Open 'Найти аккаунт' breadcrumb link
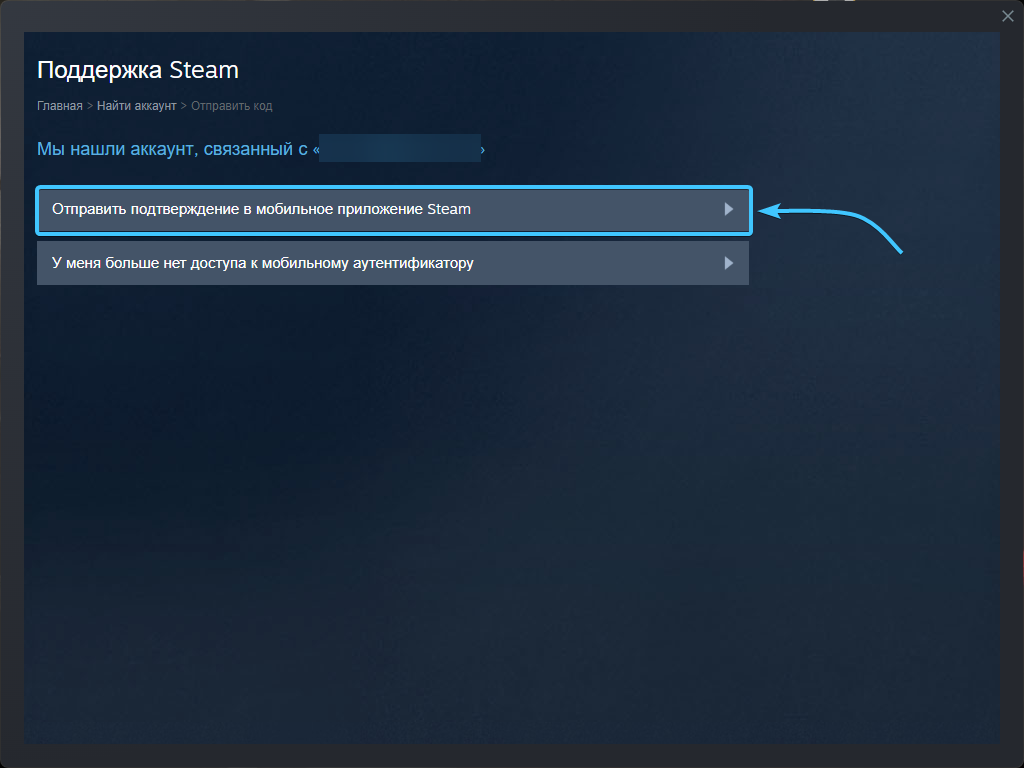Viewport: 1024px width, 768px height. pos(136,106)
